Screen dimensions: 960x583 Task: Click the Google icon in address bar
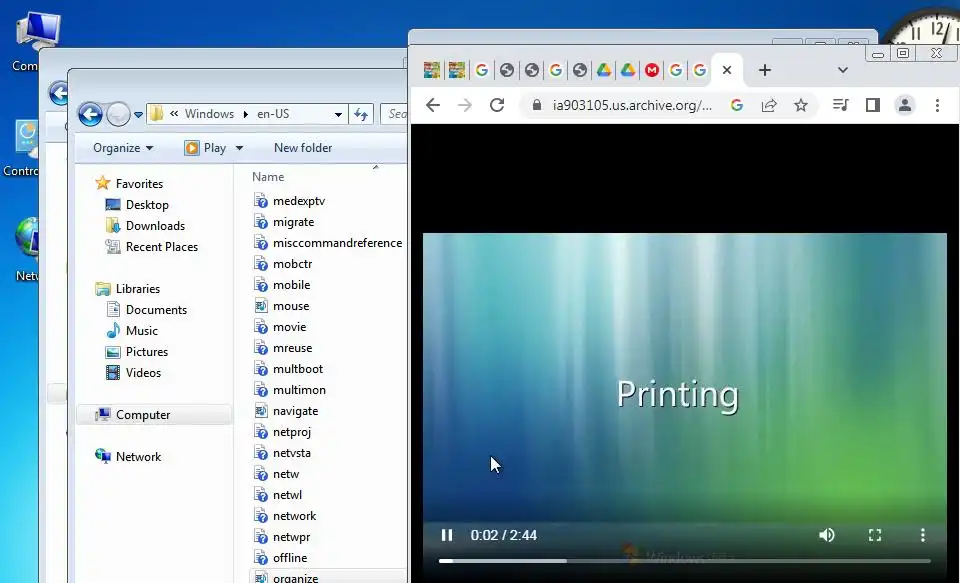point(737,105)
